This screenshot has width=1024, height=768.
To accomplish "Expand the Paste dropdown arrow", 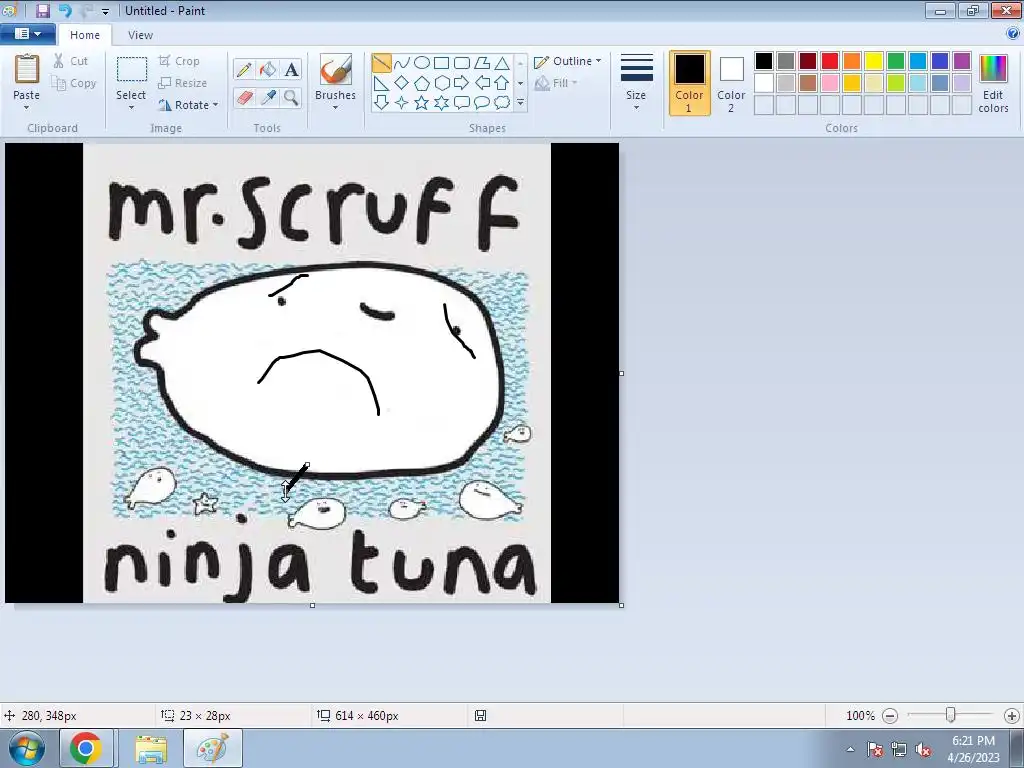I will (x=26, y=108).
